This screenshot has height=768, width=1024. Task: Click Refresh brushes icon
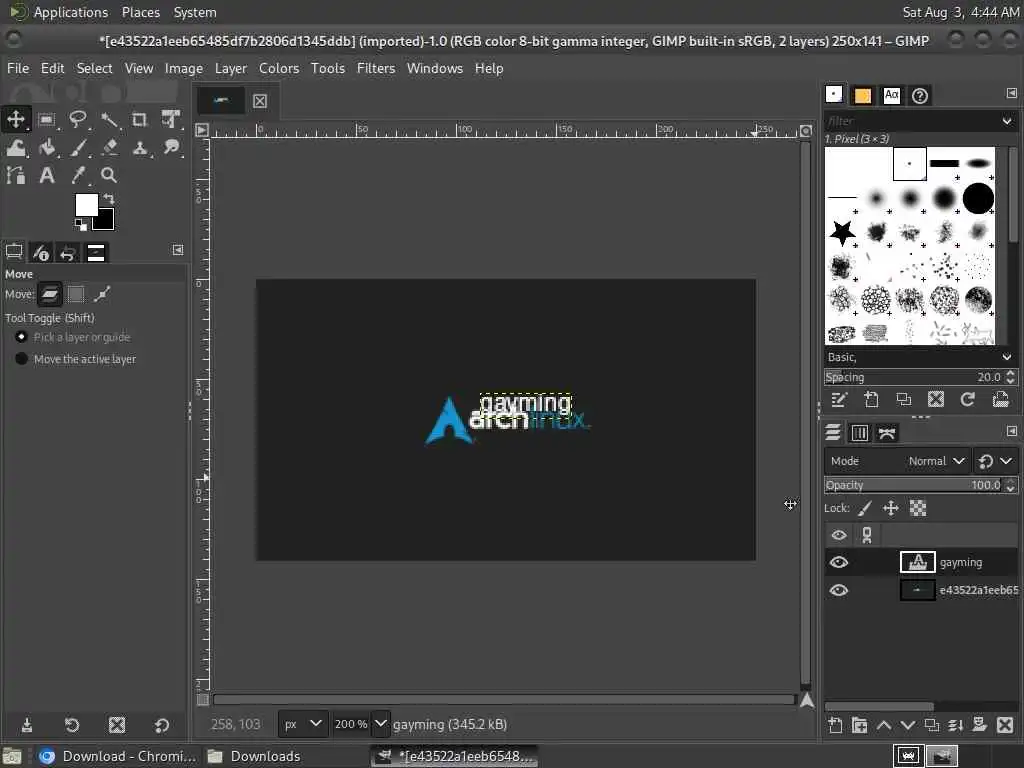click(x=968, y=399)
